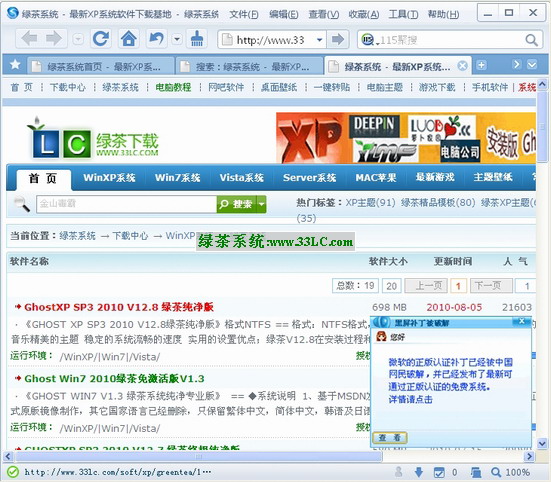Open the 下载中心 top link
This screenshot has height=482, width=551.
coord(68,87)
